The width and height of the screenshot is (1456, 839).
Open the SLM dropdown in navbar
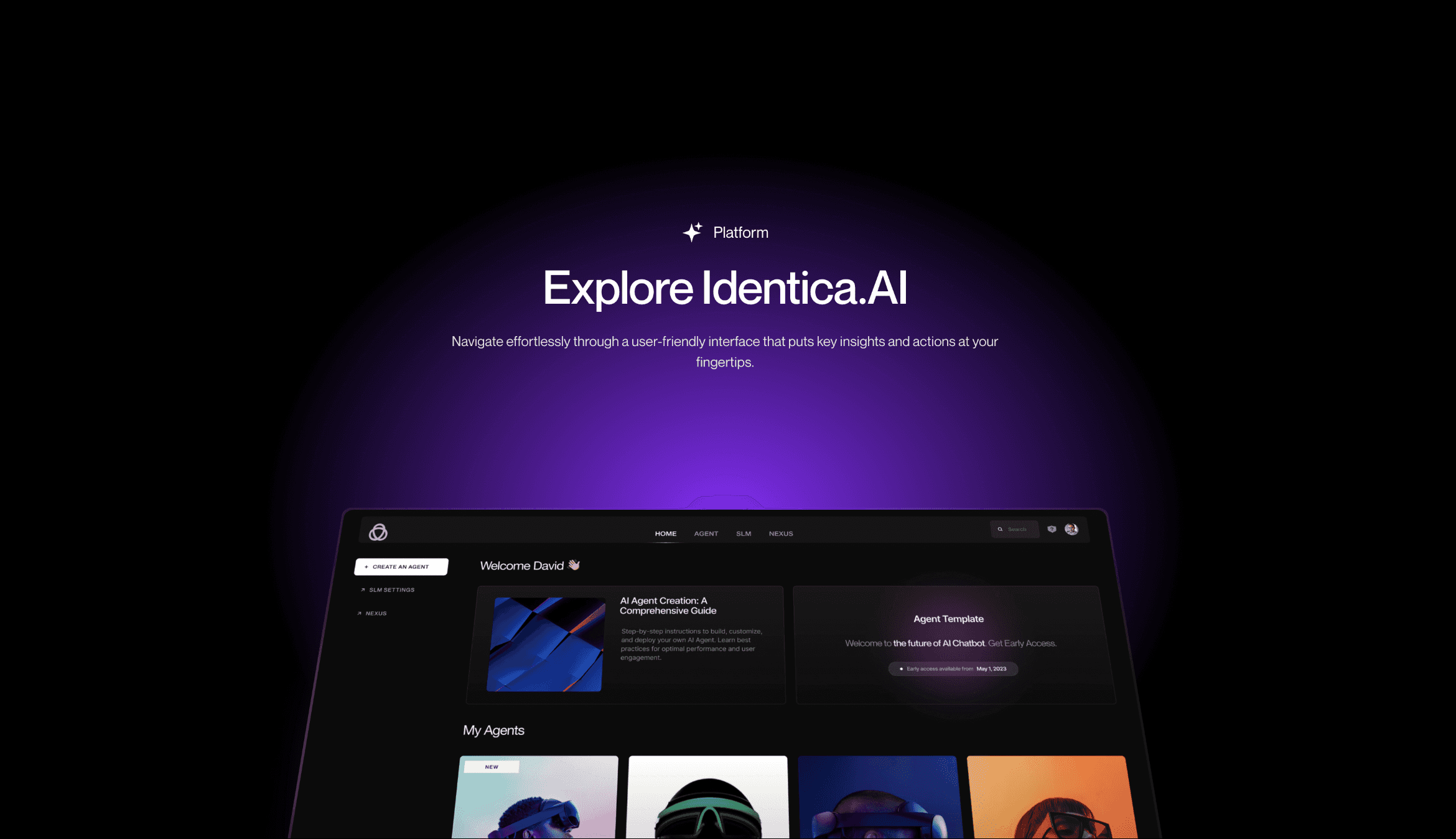coord(744,532)
